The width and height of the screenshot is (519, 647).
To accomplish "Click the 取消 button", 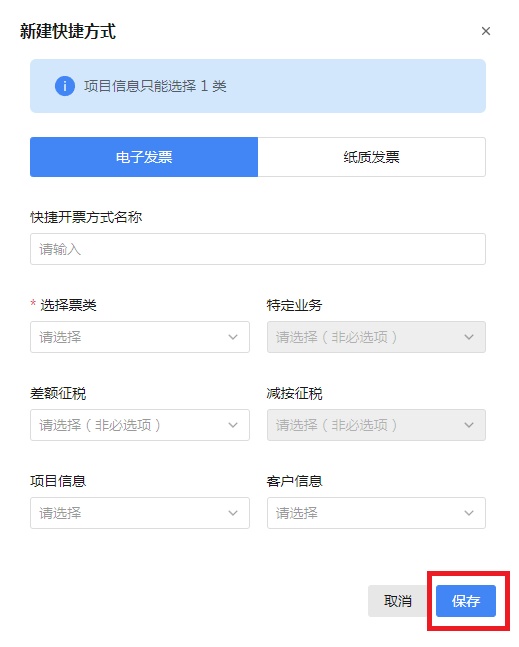I will 398,601.
